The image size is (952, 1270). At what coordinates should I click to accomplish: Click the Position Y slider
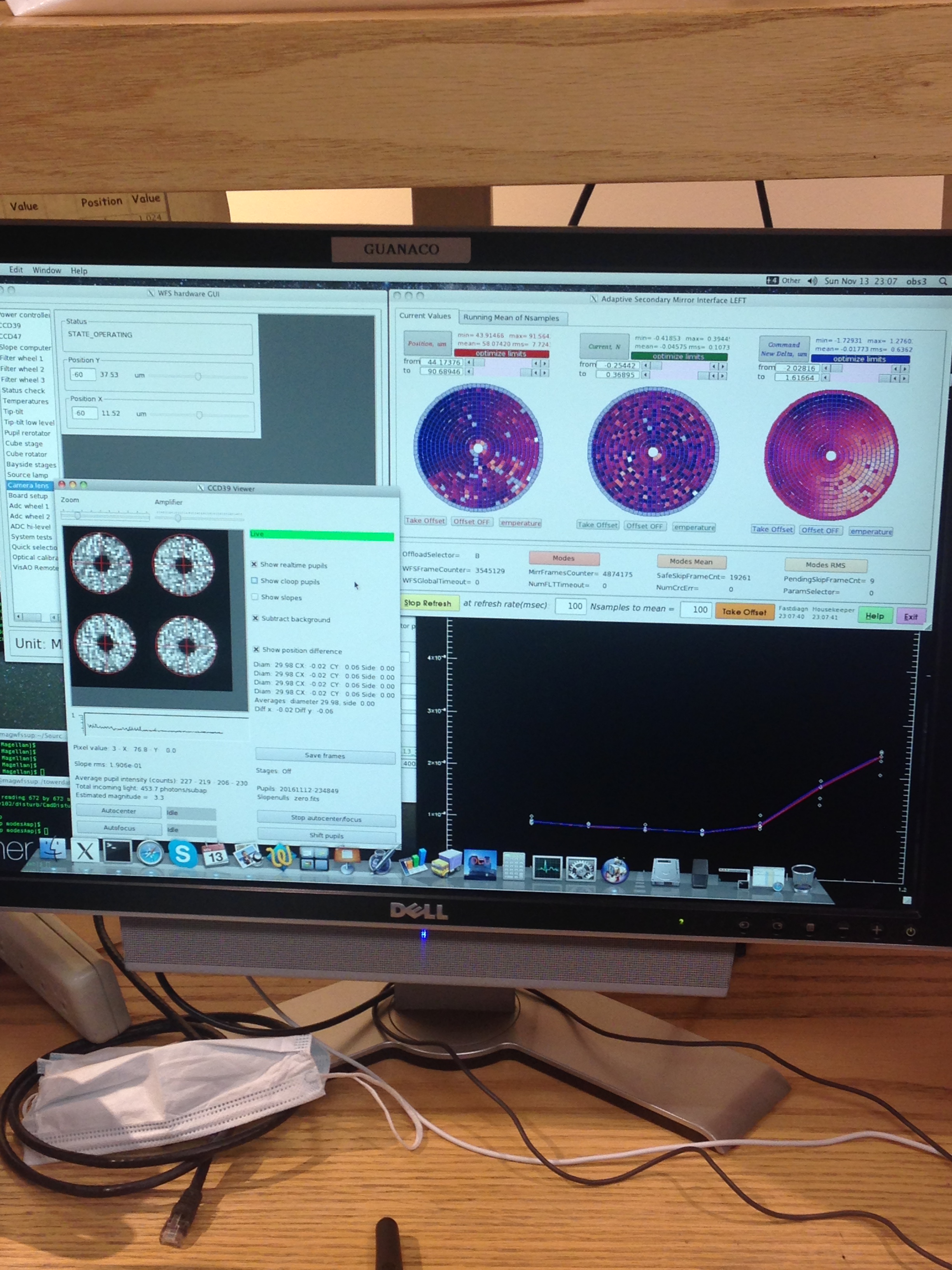pyautogui.click(x=198, y=377)
